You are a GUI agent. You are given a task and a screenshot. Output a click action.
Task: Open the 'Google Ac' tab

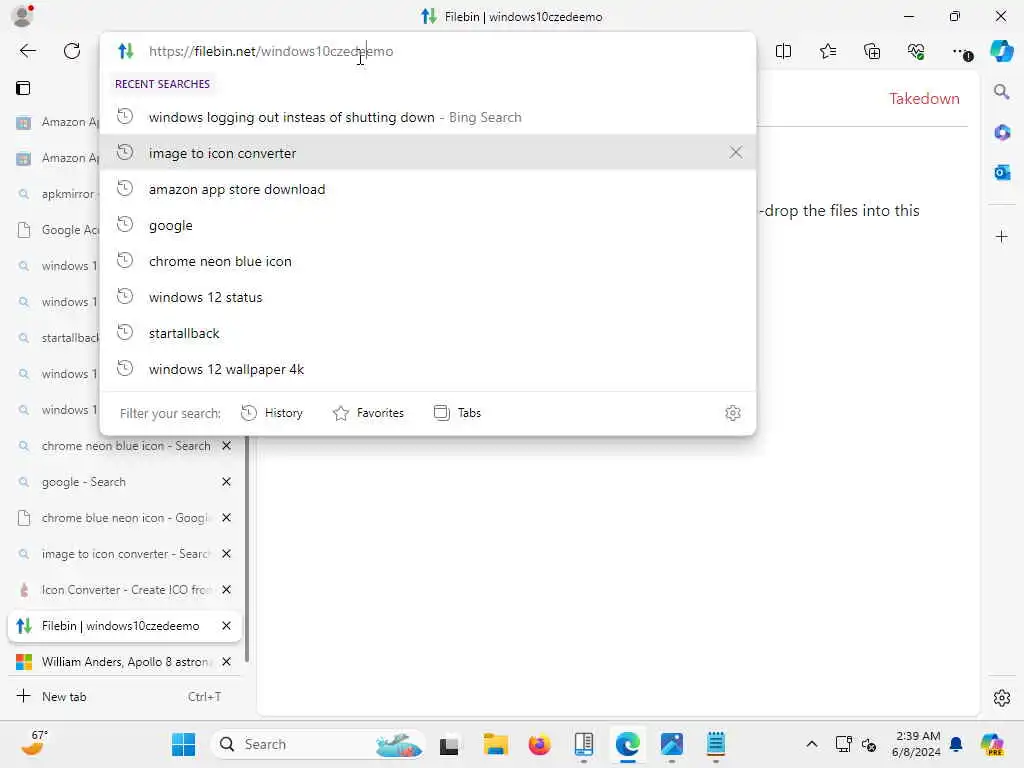point(55,230)
